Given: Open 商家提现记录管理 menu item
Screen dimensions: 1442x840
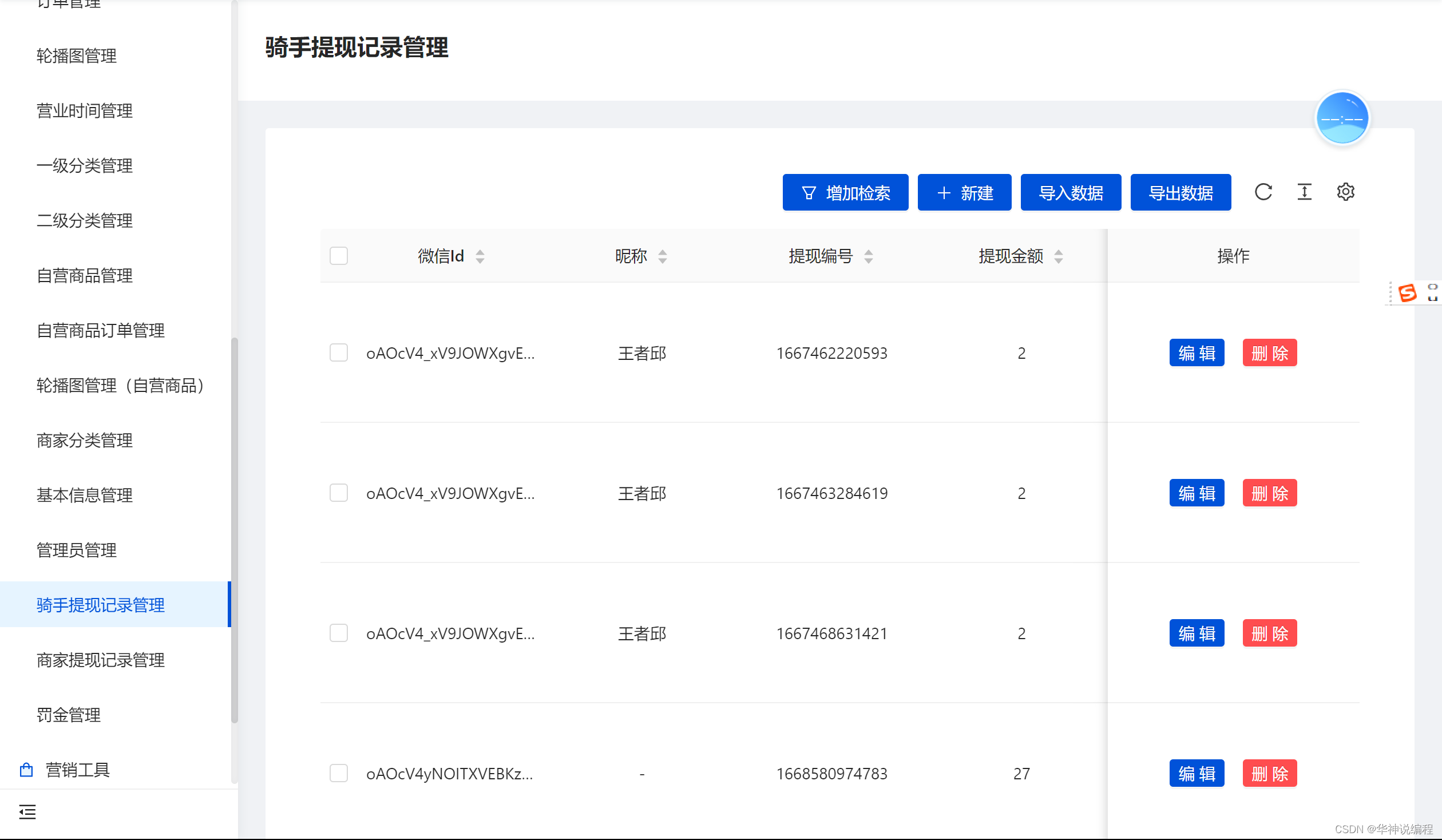Looking at the screenshot, I should click(x=101, y=660).
